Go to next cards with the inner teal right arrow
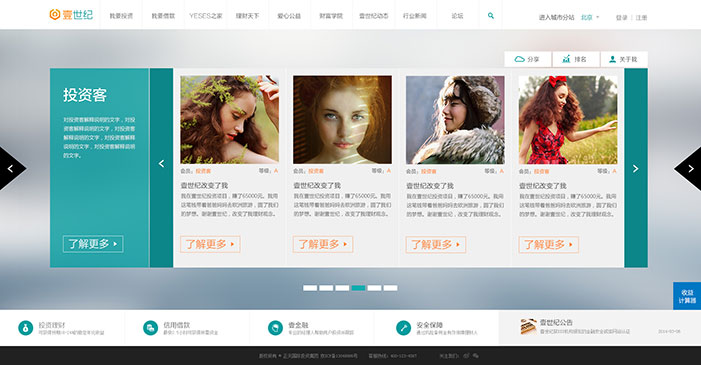The image size is (701, 365). click(635, 168)
